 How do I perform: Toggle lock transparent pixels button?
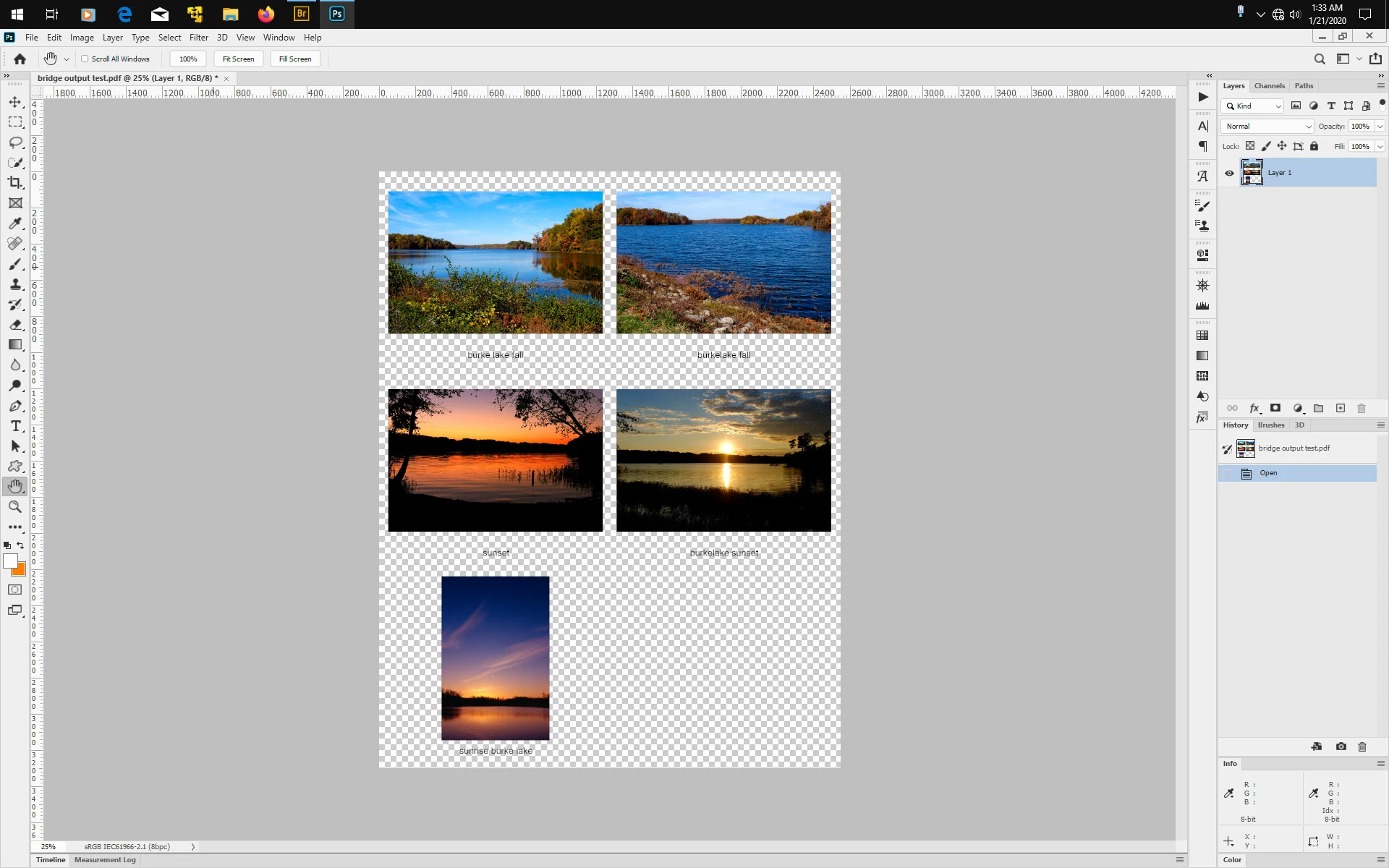(x=1249, y=146)
